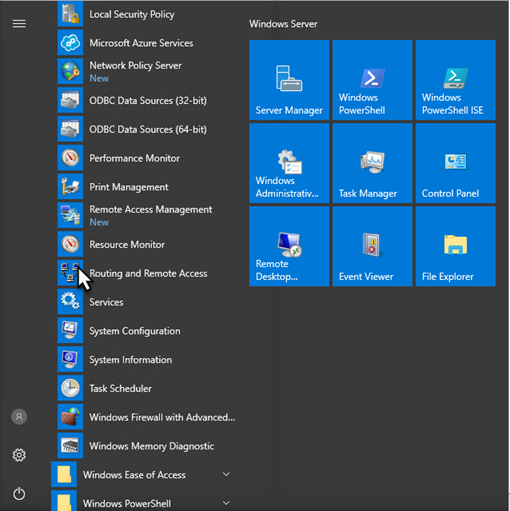Open the user account icon

[19, 417]
